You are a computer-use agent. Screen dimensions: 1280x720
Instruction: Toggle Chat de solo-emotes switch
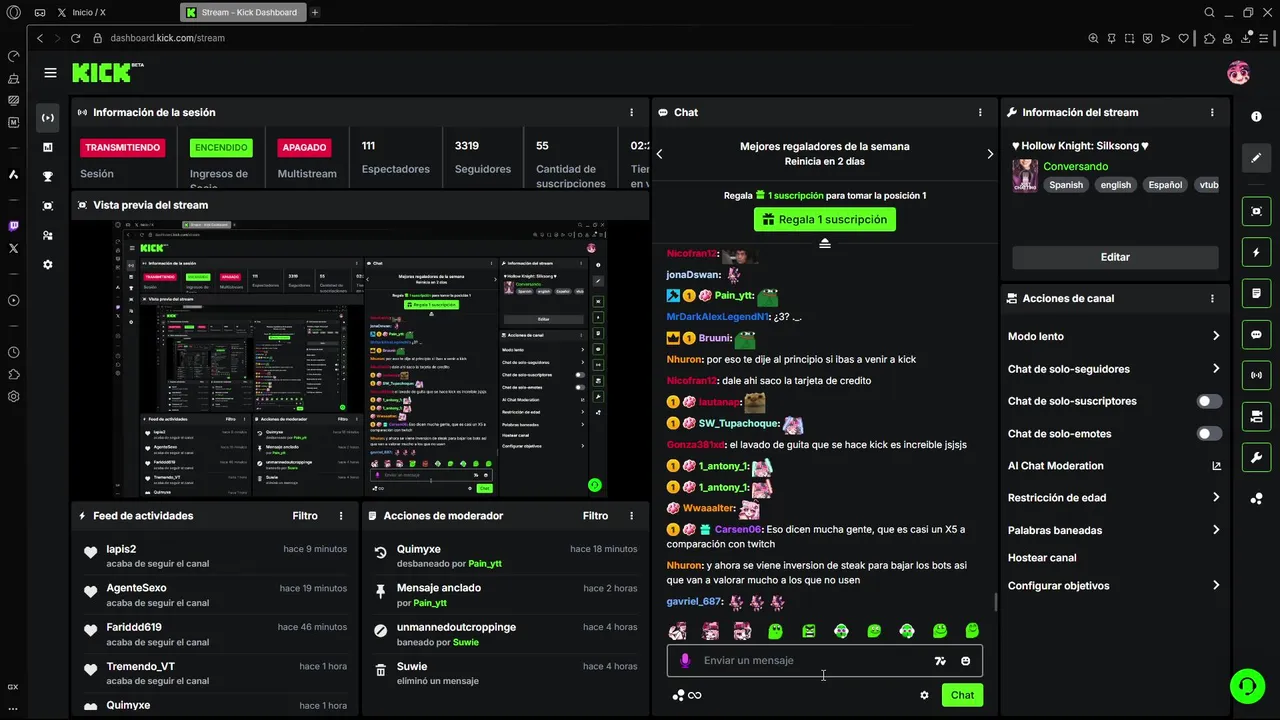(1209, 434)
